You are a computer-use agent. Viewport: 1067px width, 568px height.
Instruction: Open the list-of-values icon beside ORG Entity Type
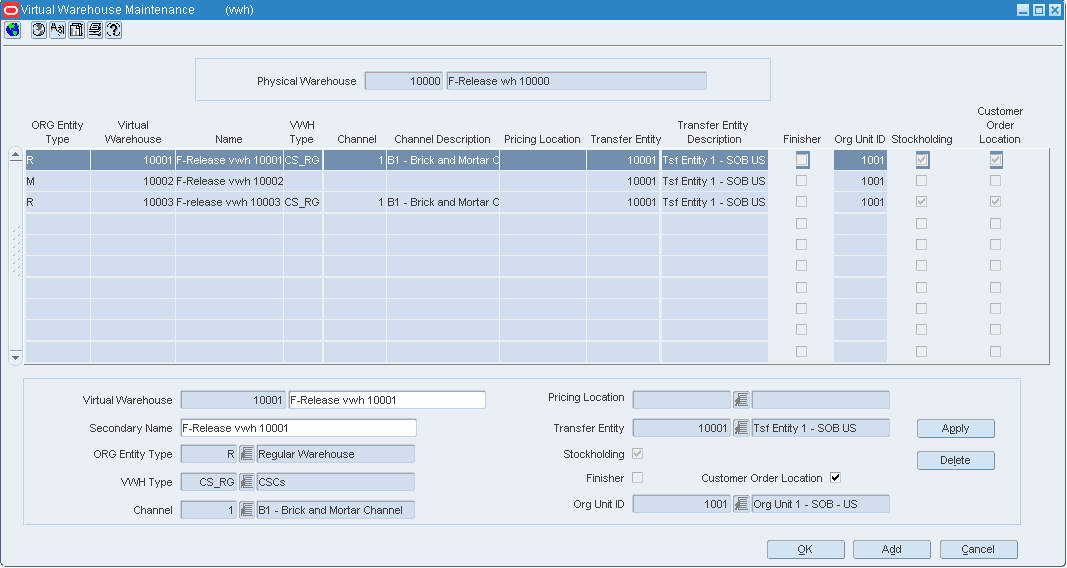point(246,454)
